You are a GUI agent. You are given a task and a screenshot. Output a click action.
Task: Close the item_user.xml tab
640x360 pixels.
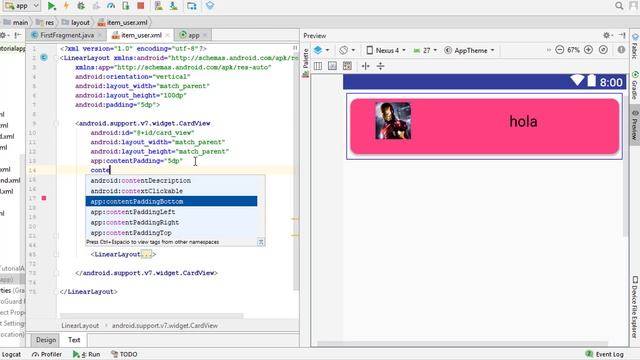[167, 36]
